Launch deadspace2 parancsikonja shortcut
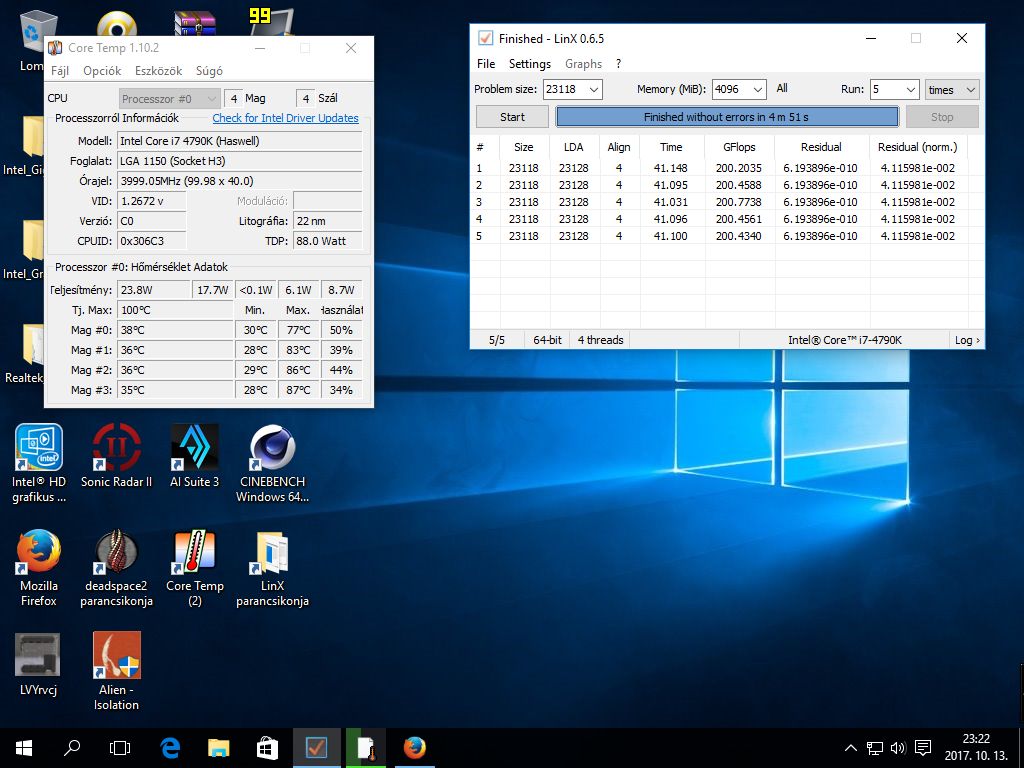This screenshot has width=1024, height=768. tap(116, 568)
